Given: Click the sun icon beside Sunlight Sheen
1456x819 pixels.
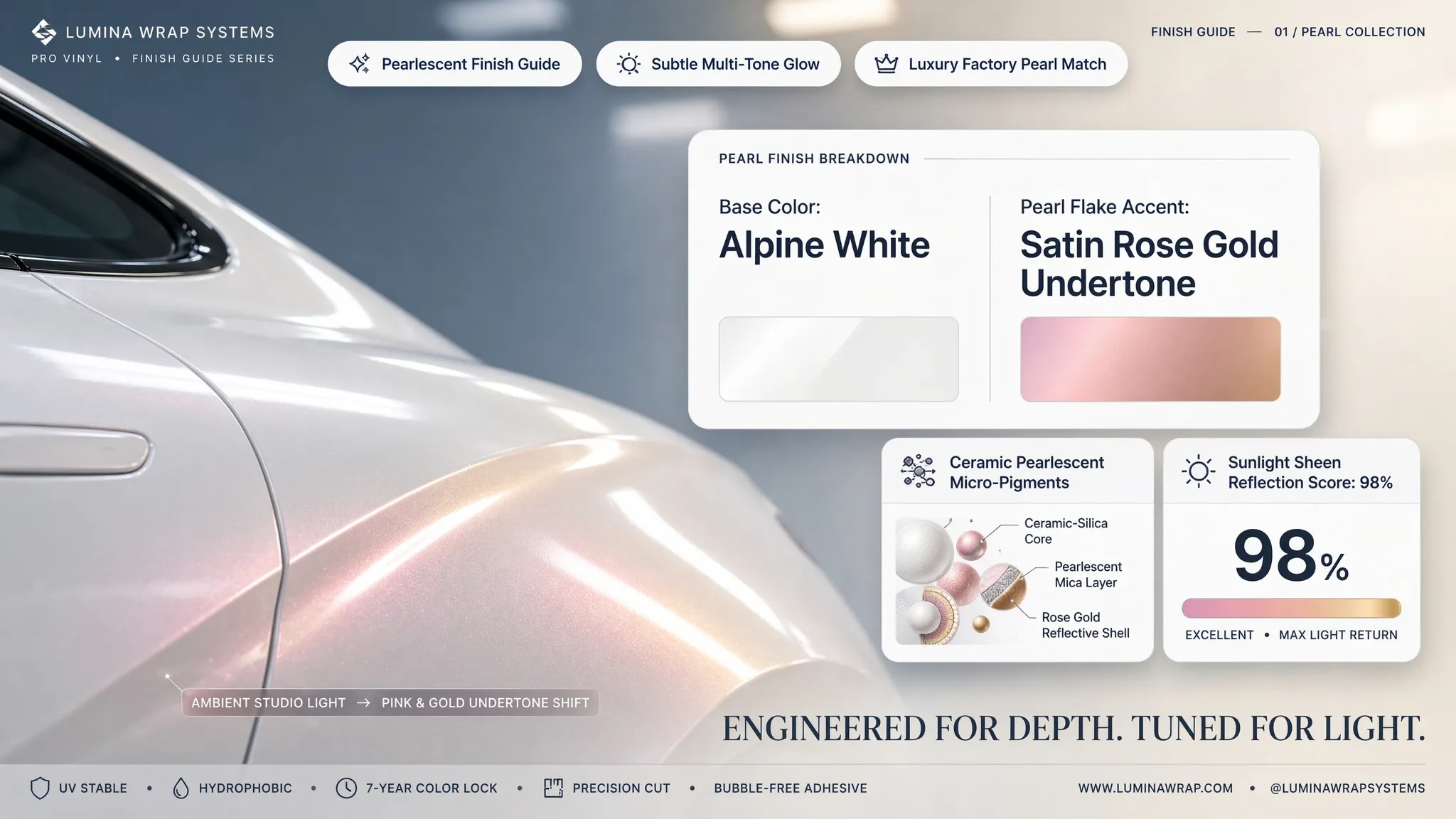Looking at the screenshot, I should (x=1199, y=471).
